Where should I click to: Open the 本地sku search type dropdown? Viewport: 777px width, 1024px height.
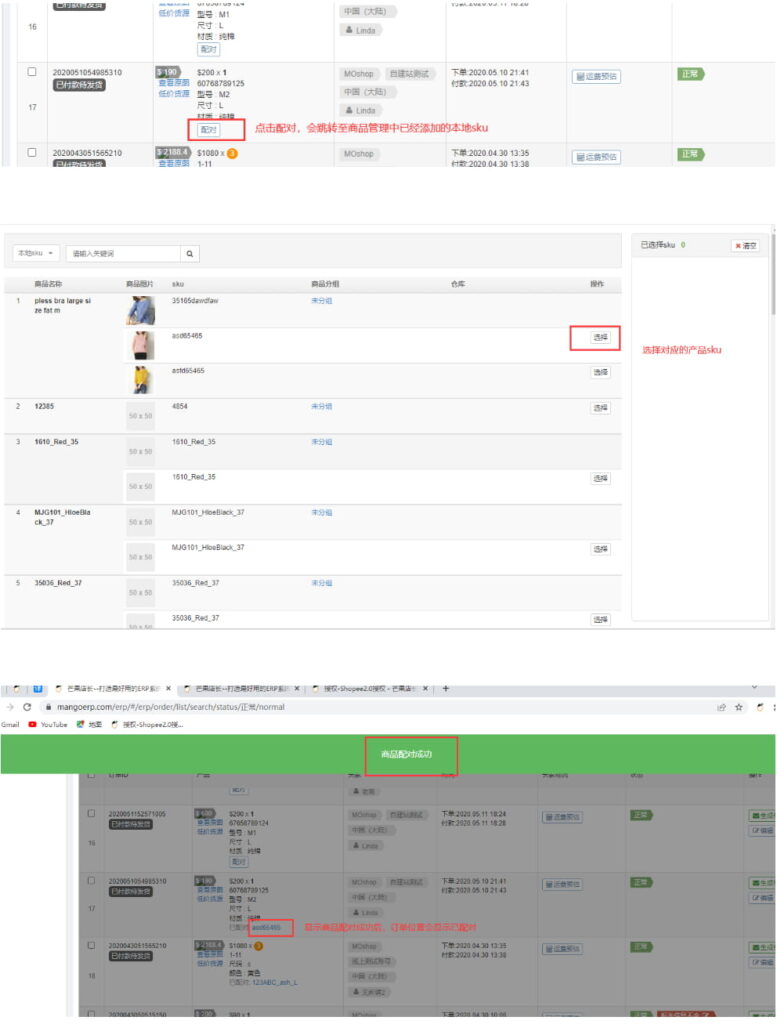[37, 254]
